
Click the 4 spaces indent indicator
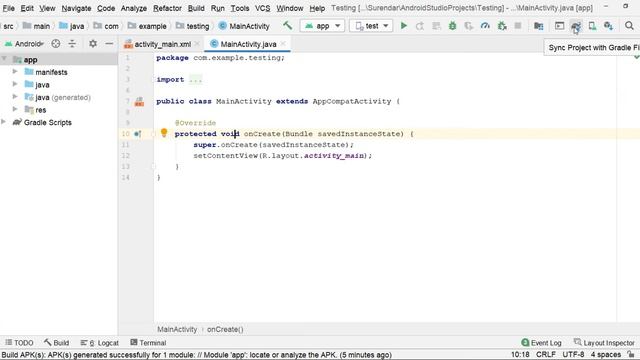pos(606,354)
